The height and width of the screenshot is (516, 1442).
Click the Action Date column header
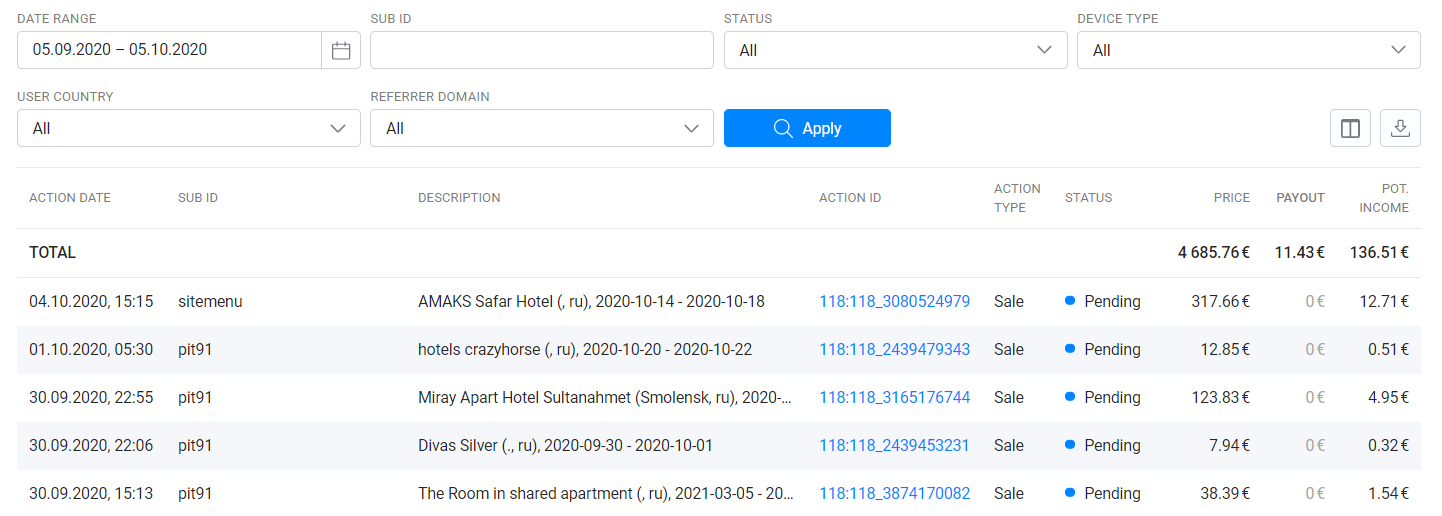(x=70, y=198)
